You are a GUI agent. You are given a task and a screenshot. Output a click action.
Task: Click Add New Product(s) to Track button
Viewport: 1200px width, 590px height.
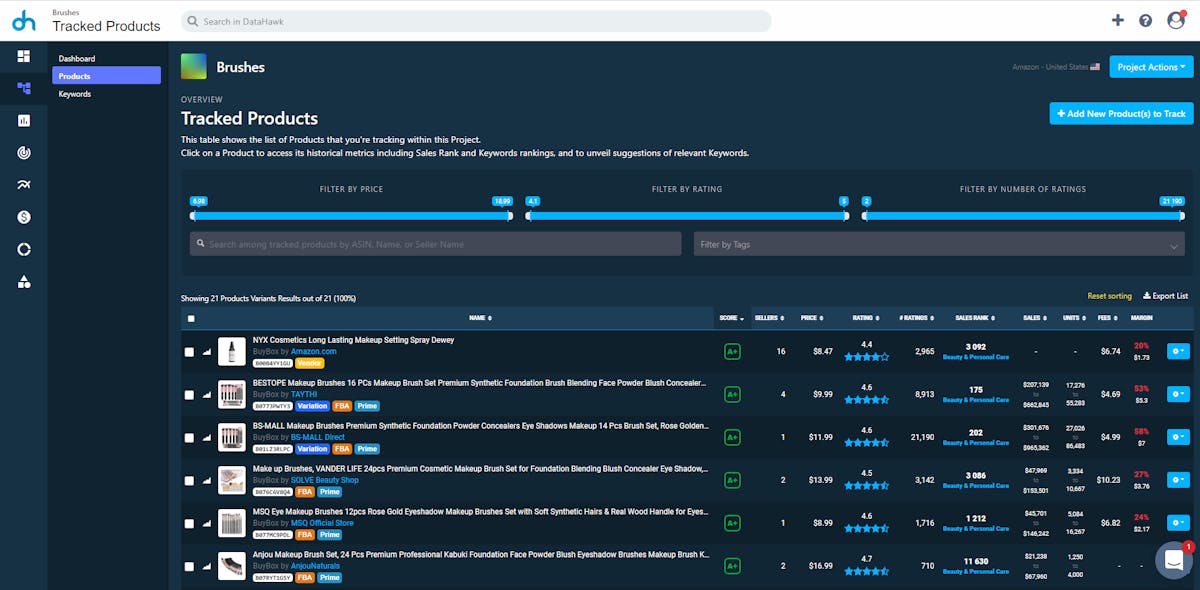[x=1121, y=114]
